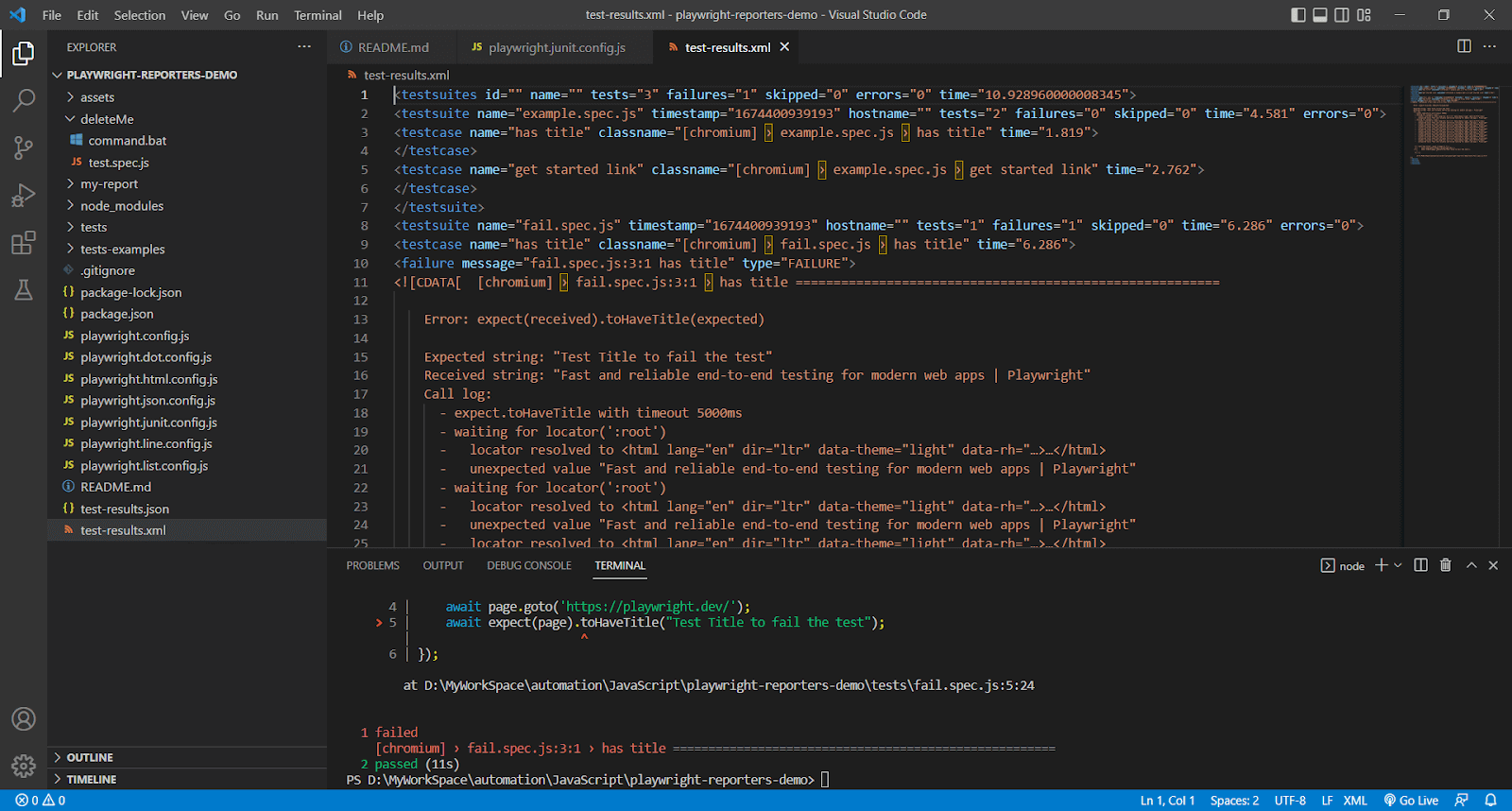Split the terminal with split icon

(x=1420, y=565)
